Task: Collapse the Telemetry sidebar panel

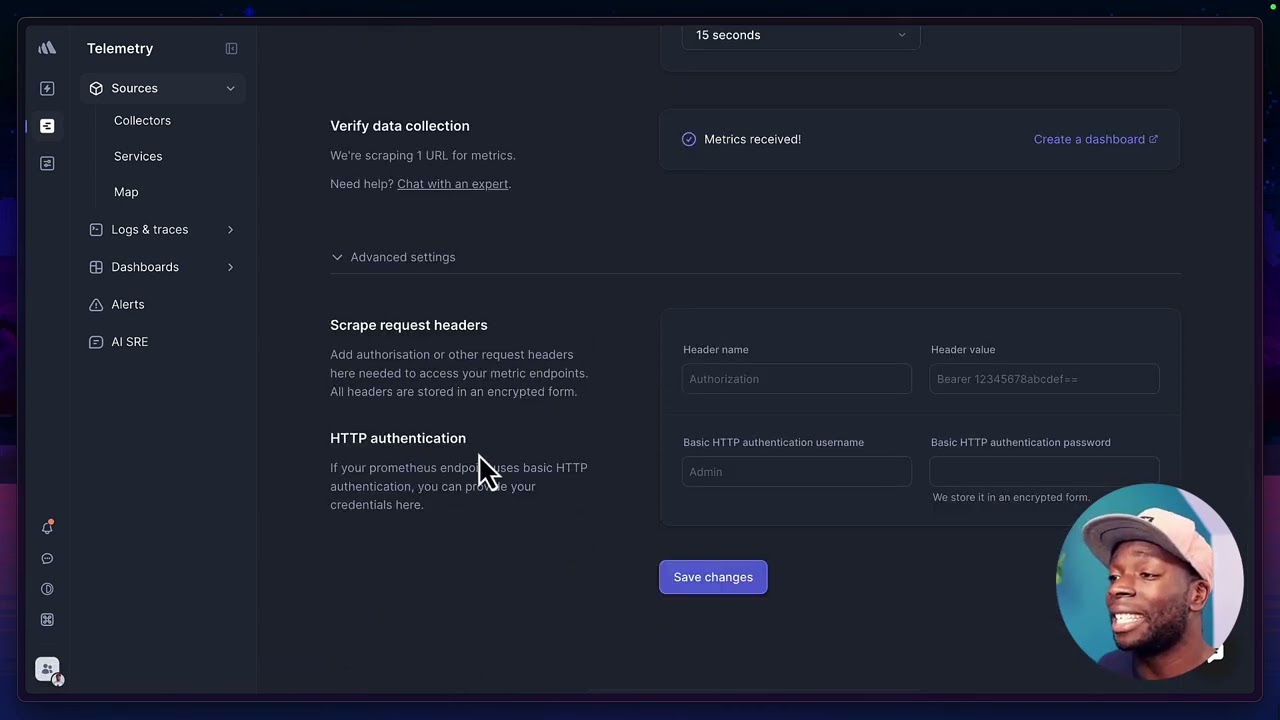Action: 231,49
